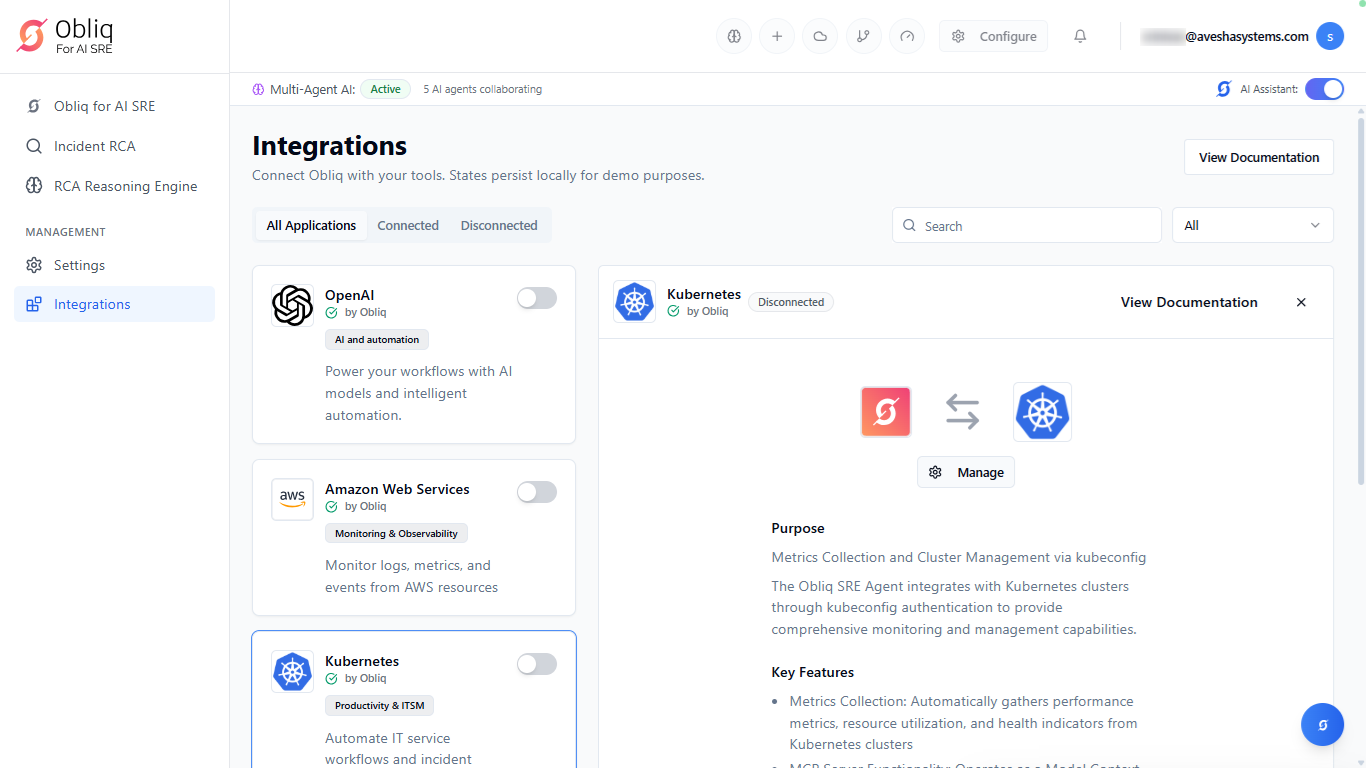
Task: Open the gauge speedometer icon
Action: [907, 37]
